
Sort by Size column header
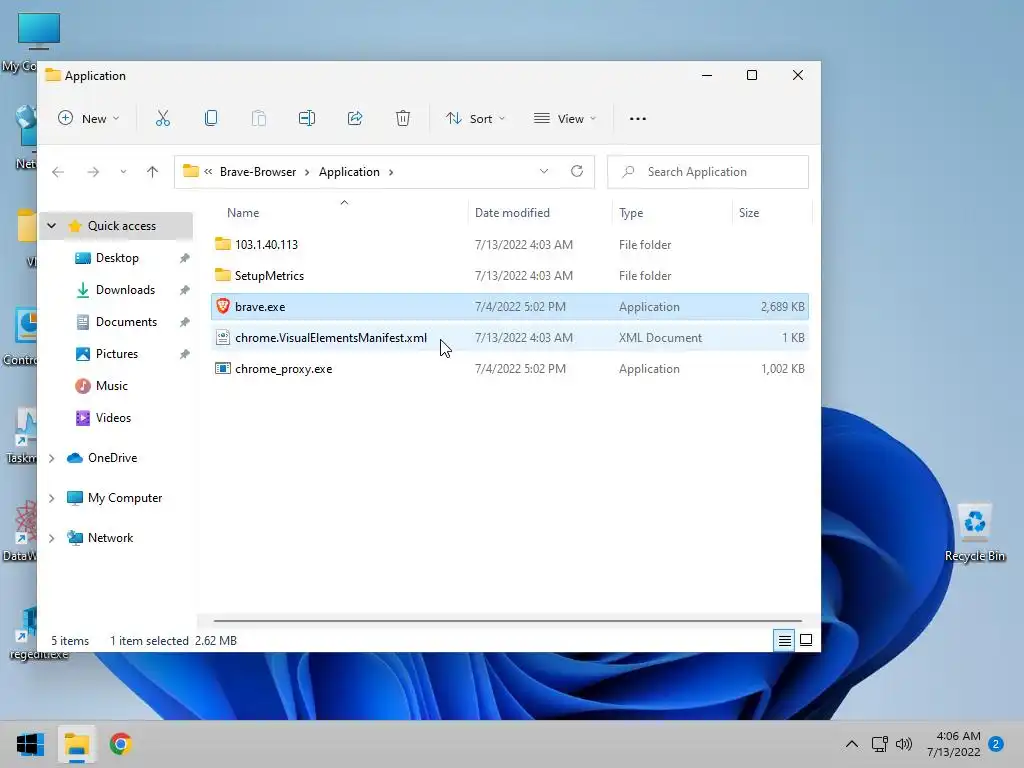pyautogui.click(x=748, y=213)
